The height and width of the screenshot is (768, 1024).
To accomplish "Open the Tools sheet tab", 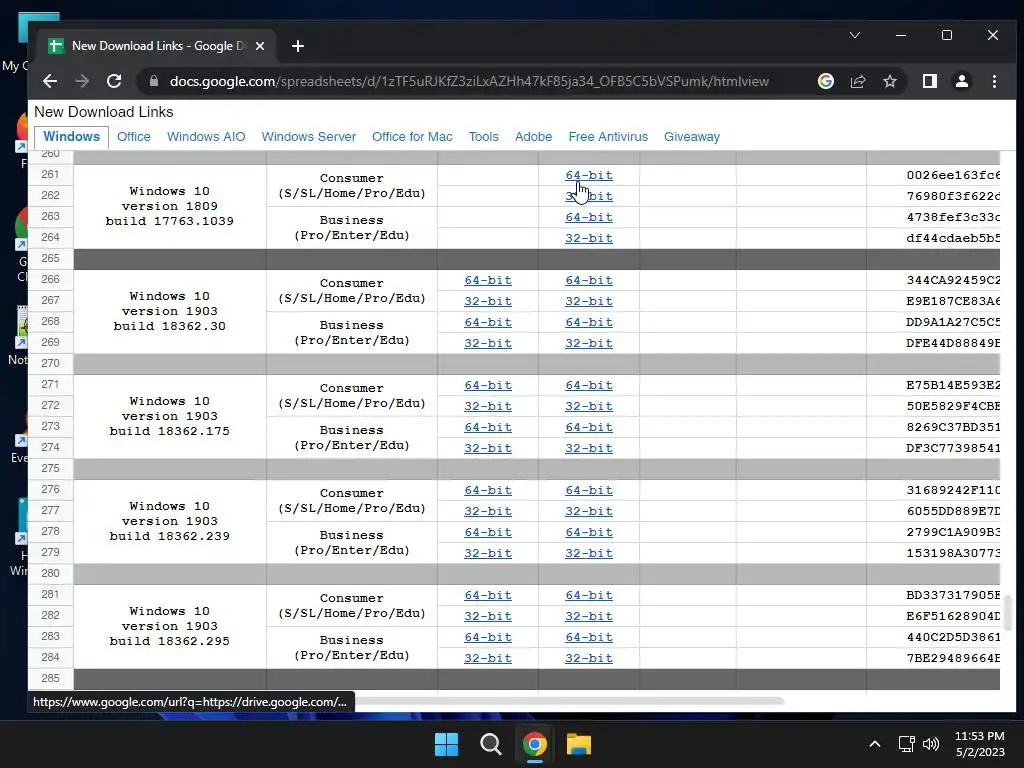I will (483, 136).
